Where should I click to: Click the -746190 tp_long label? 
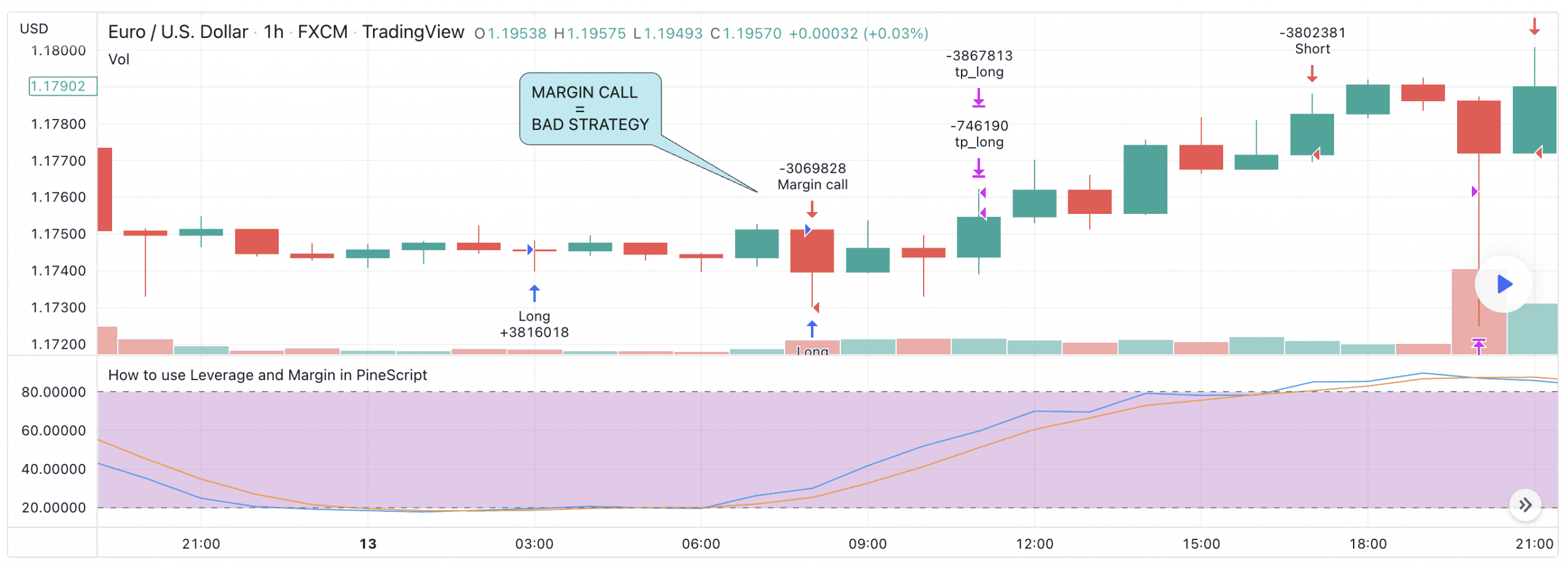click(x=979, y=134)
